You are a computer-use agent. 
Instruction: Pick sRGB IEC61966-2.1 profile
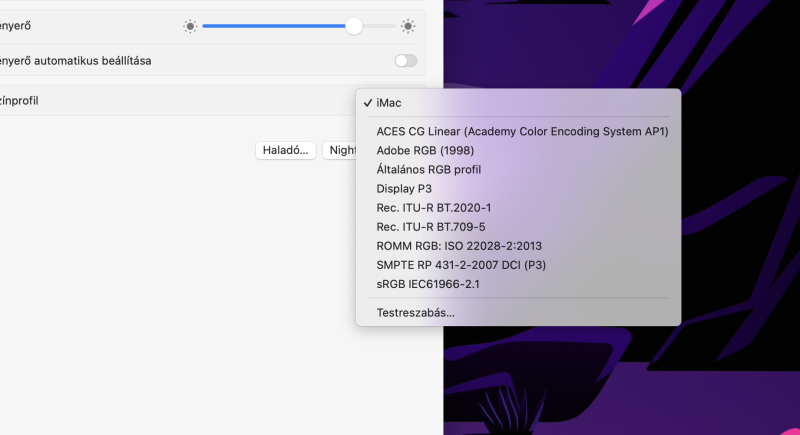(x=518, y=285)
